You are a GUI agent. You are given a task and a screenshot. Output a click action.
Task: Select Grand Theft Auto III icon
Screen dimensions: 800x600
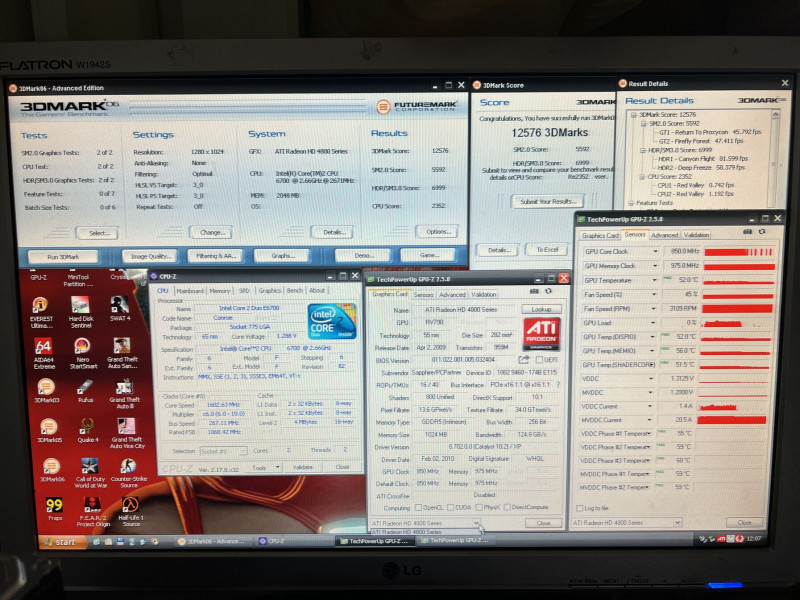pyautogui.click(x=124, y=394)
